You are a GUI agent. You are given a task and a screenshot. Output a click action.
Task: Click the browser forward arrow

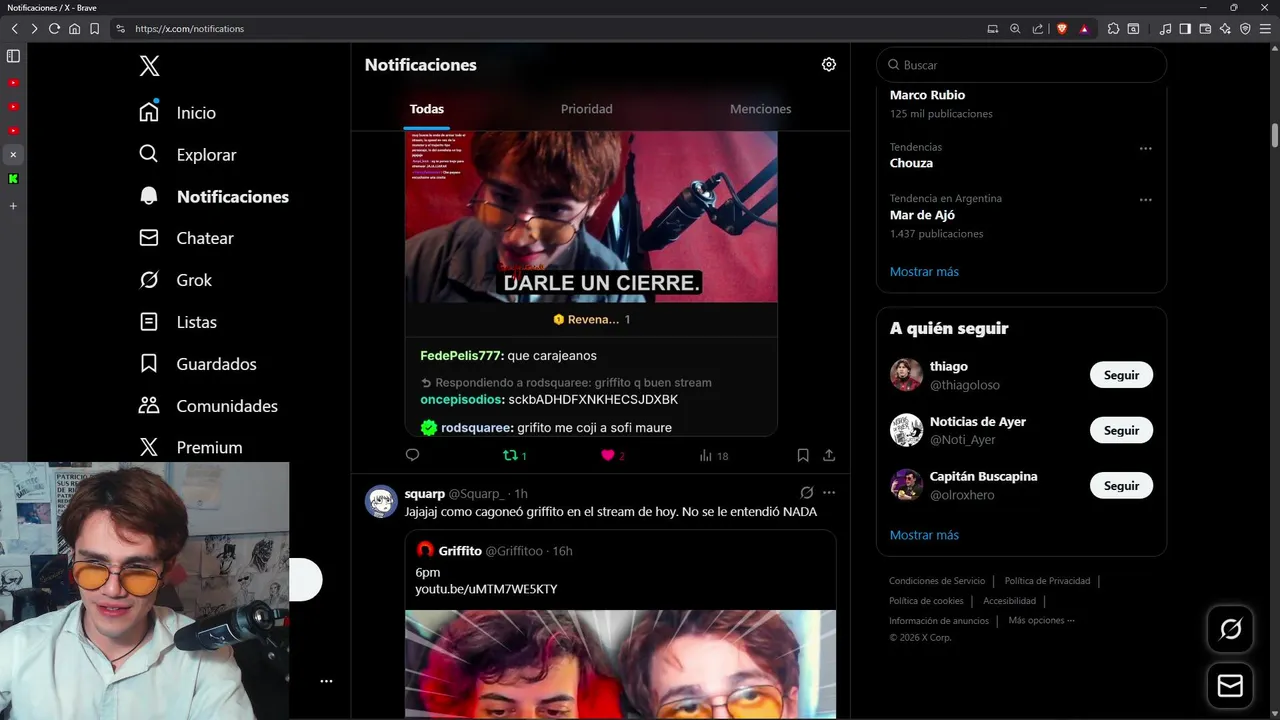tap(34, 29)
